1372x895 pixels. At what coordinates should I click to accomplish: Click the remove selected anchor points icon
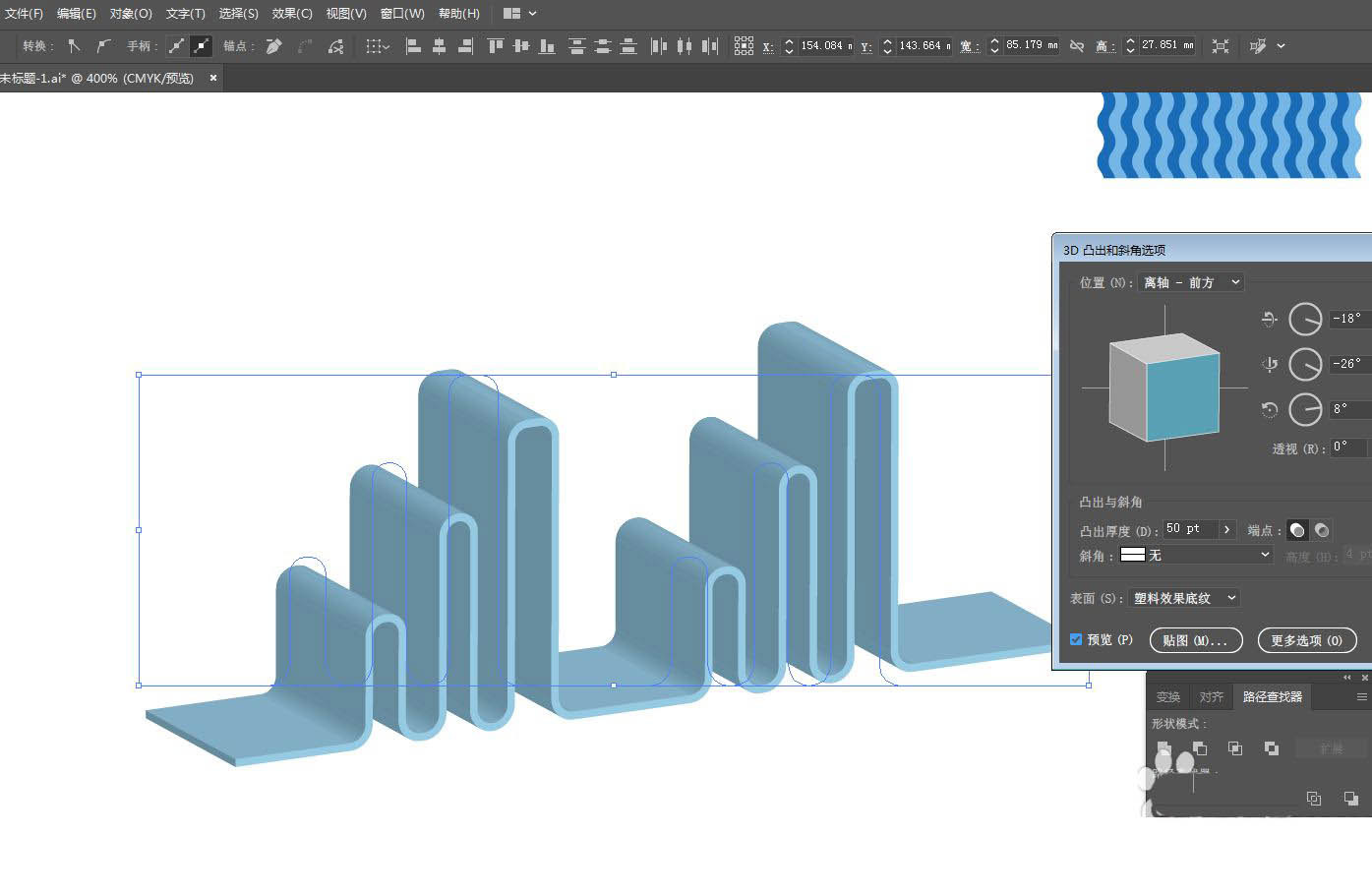coord(274,46)
